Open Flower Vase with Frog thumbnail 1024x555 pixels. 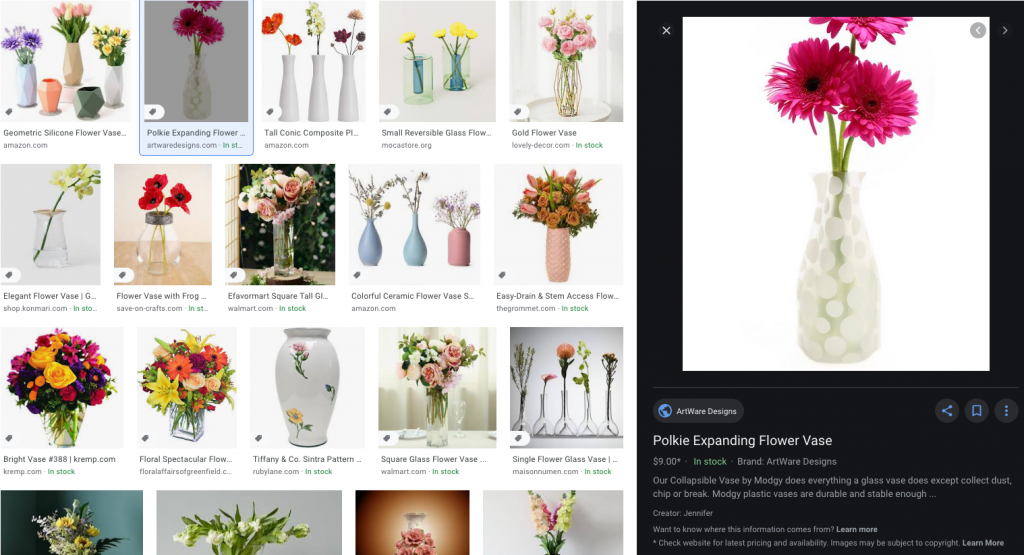tap(163, 224)
